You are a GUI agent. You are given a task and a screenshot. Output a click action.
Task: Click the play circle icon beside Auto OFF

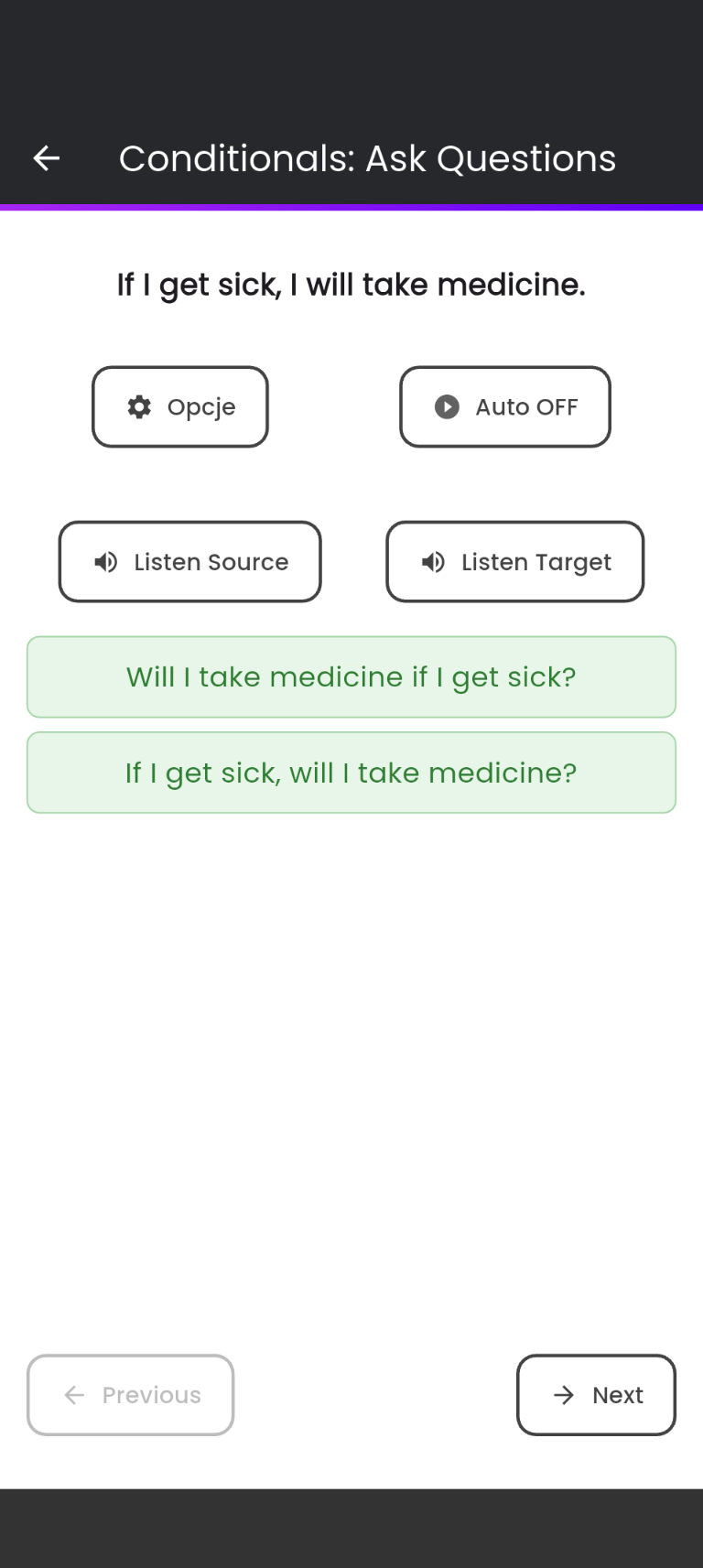pos(447,407)
